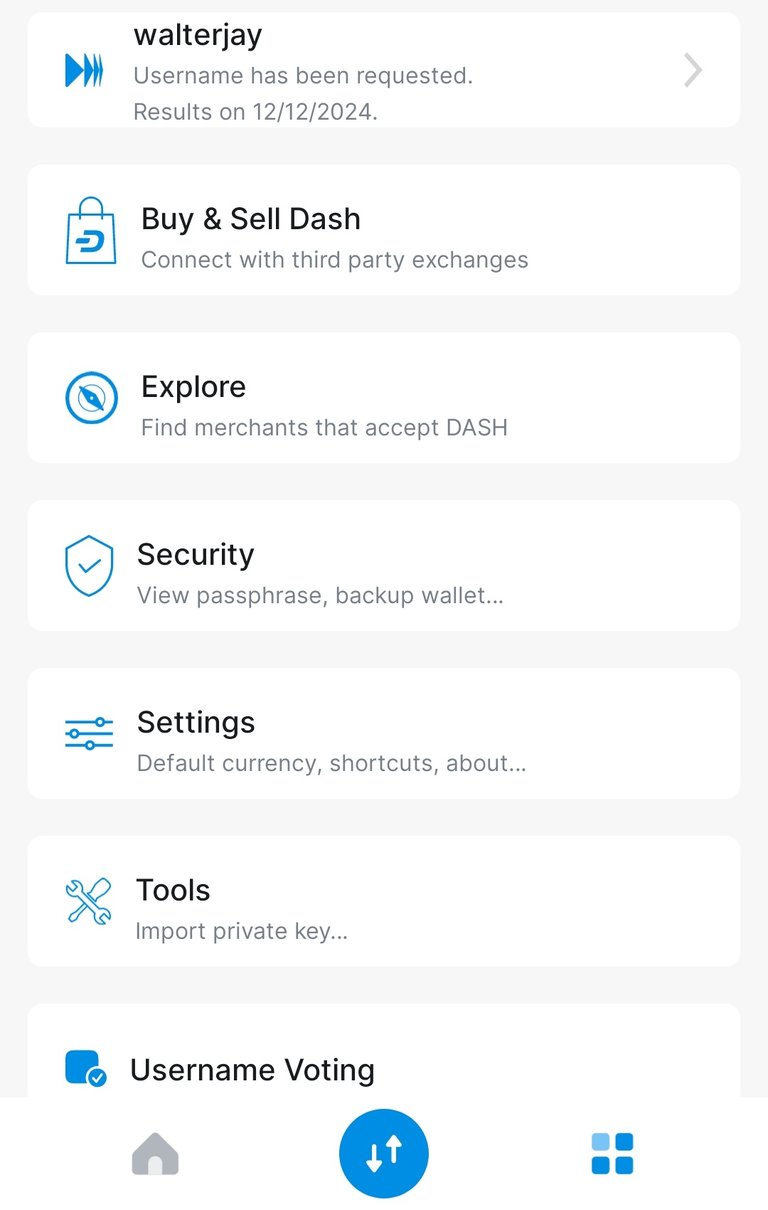Image resolution: width=768 pixels, height=1210 pixels.
Task: Tap 'Connect with third party exchanges' subtitle
Action: point(335,260)
